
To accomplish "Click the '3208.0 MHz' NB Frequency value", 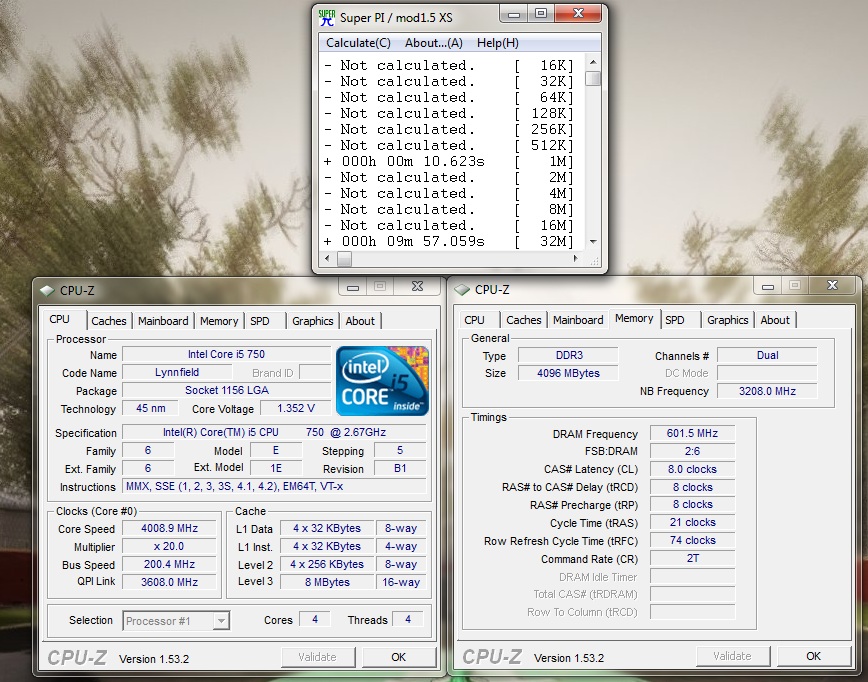I will click(x=767, y=391).
